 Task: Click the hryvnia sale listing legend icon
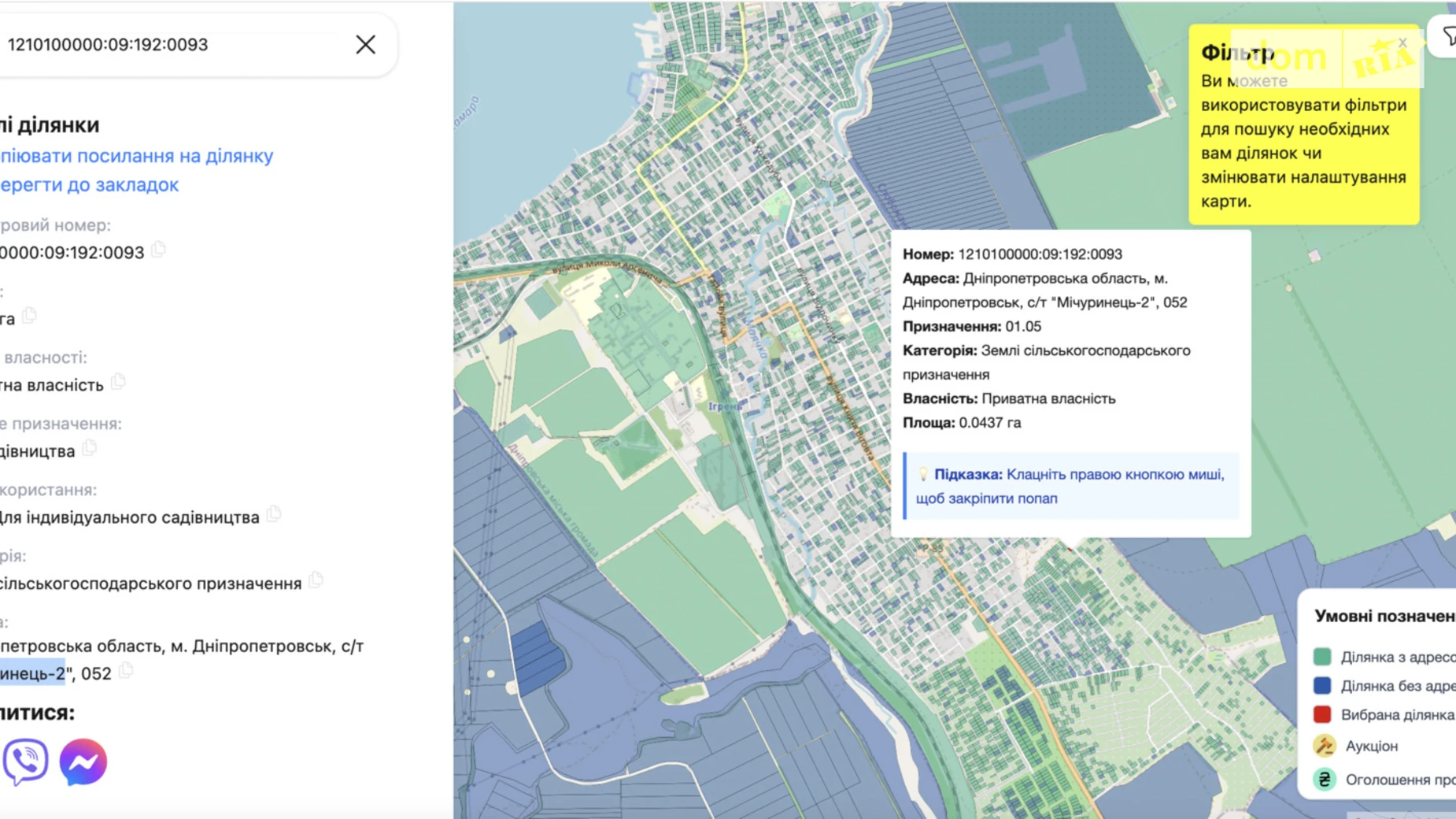[x=1324, y=780]
